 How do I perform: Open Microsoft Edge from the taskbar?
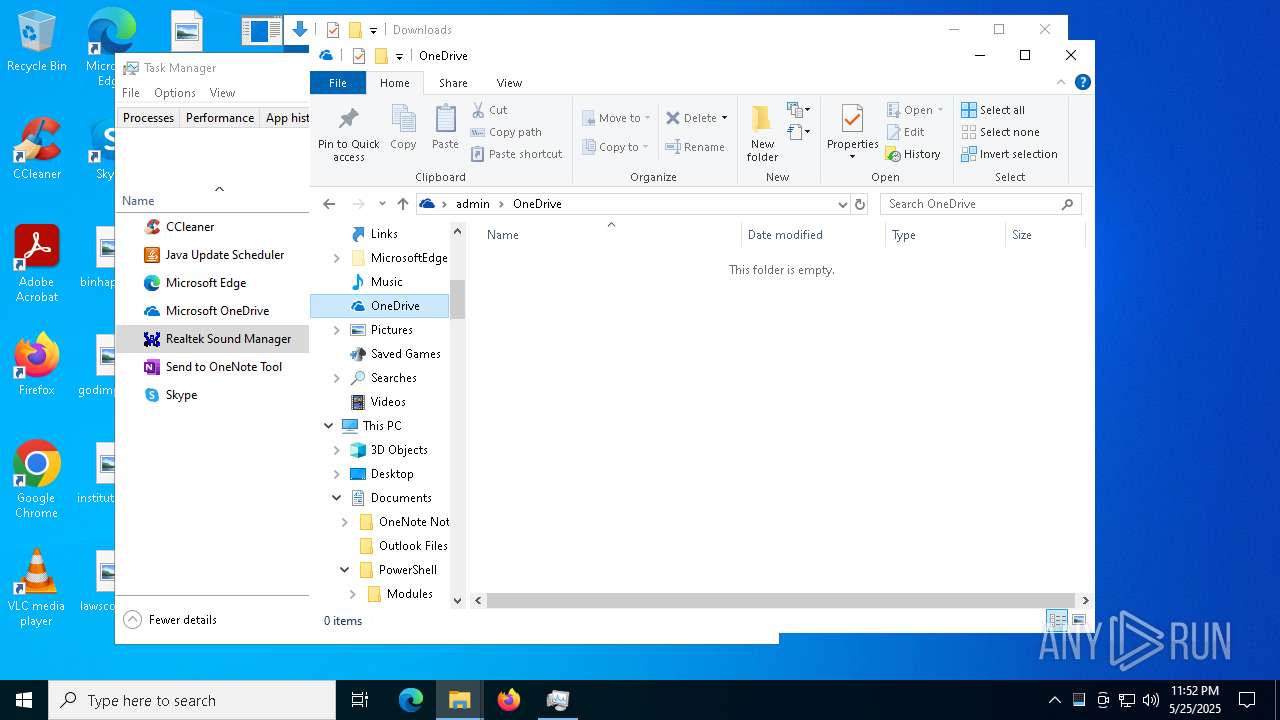coord(411,700)
